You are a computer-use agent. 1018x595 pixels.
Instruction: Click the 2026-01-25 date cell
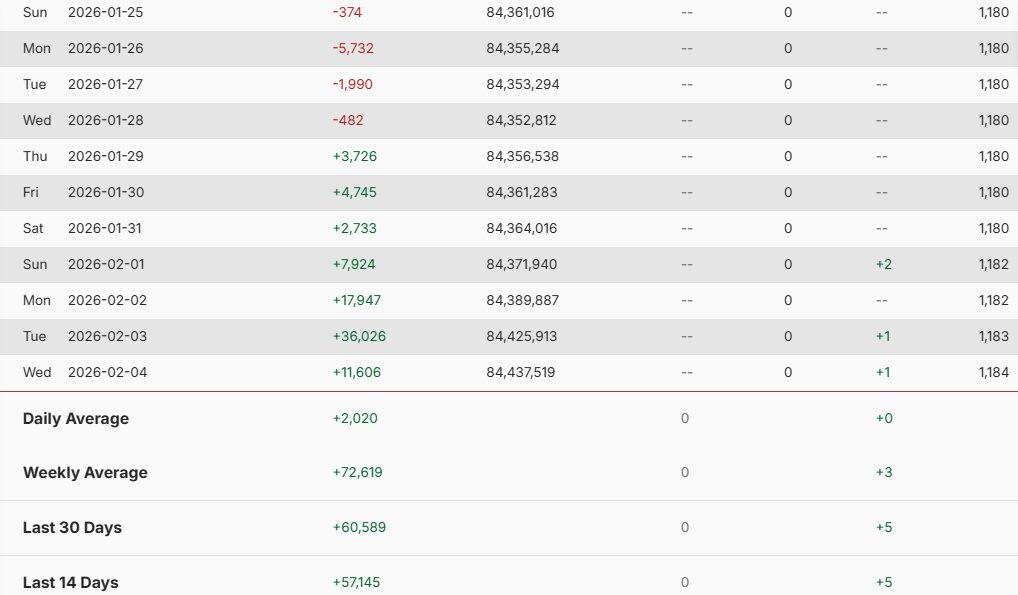105,12
